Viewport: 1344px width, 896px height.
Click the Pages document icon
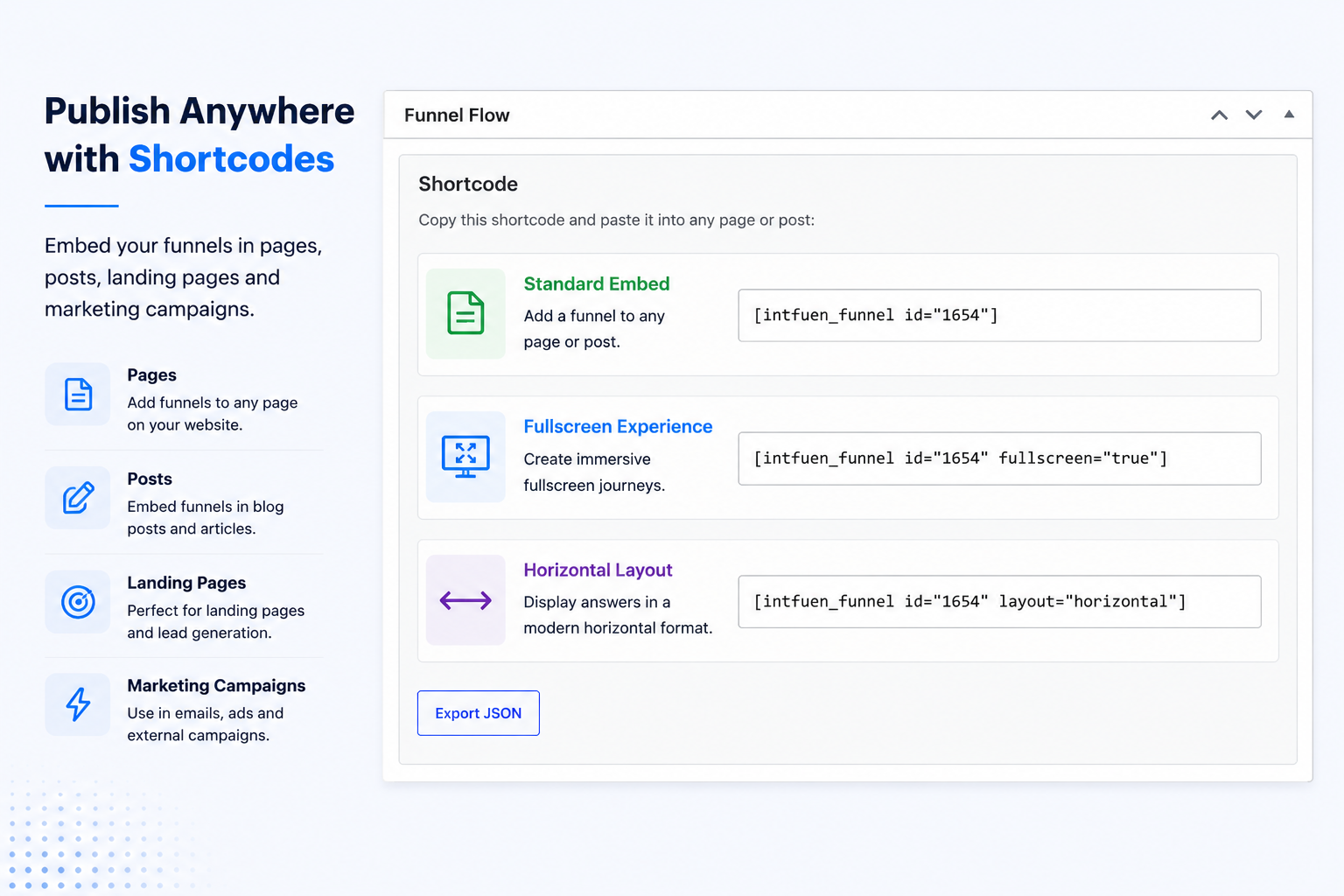78,395
